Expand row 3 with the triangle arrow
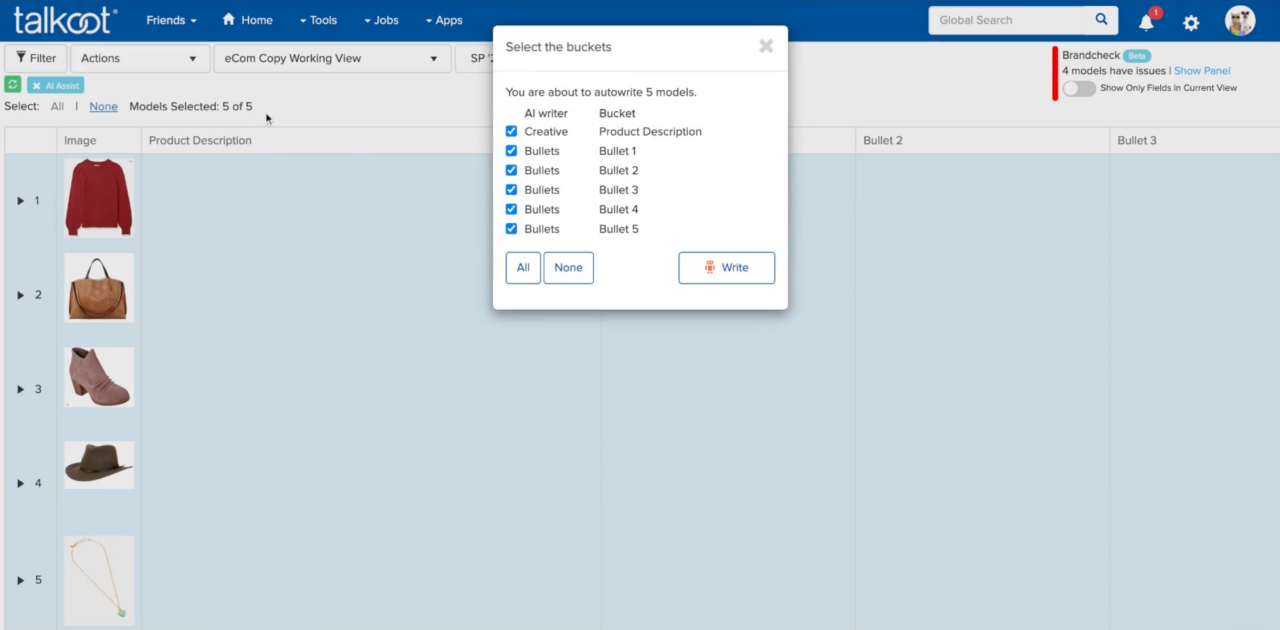The width and height of the screenshot is (1280, 630). point(20,389)
